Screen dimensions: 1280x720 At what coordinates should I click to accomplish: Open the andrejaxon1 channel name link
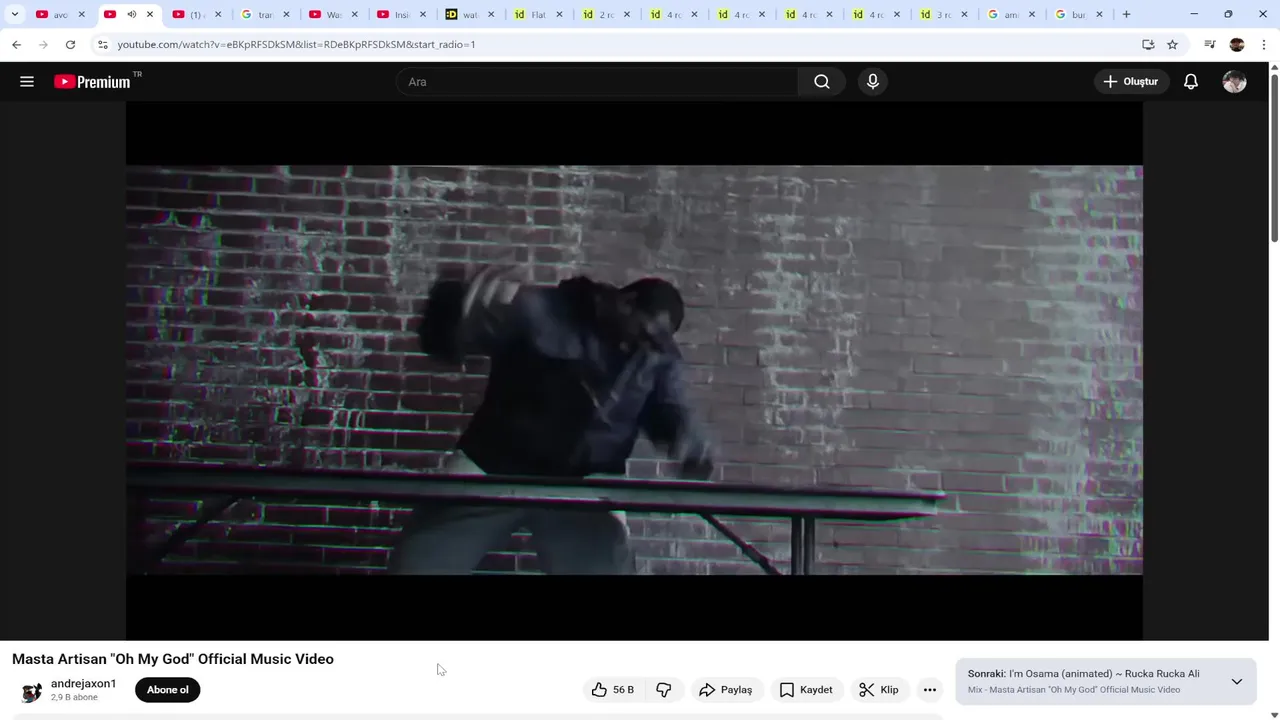(x=83, y=684)
